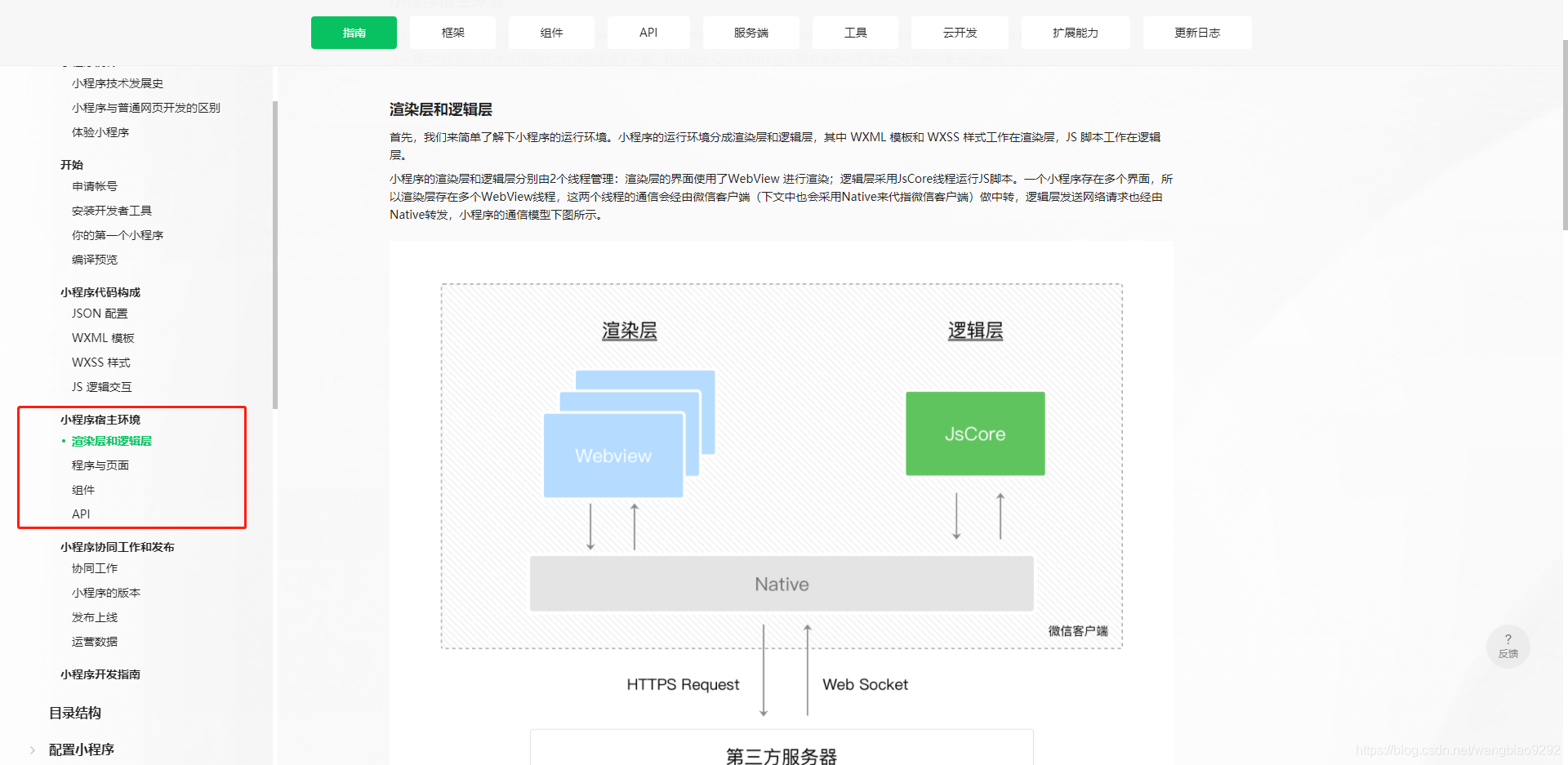Open JSON 配置 page
The width and height of the screenshot is (1568, 765).
(x=100, y=314)
